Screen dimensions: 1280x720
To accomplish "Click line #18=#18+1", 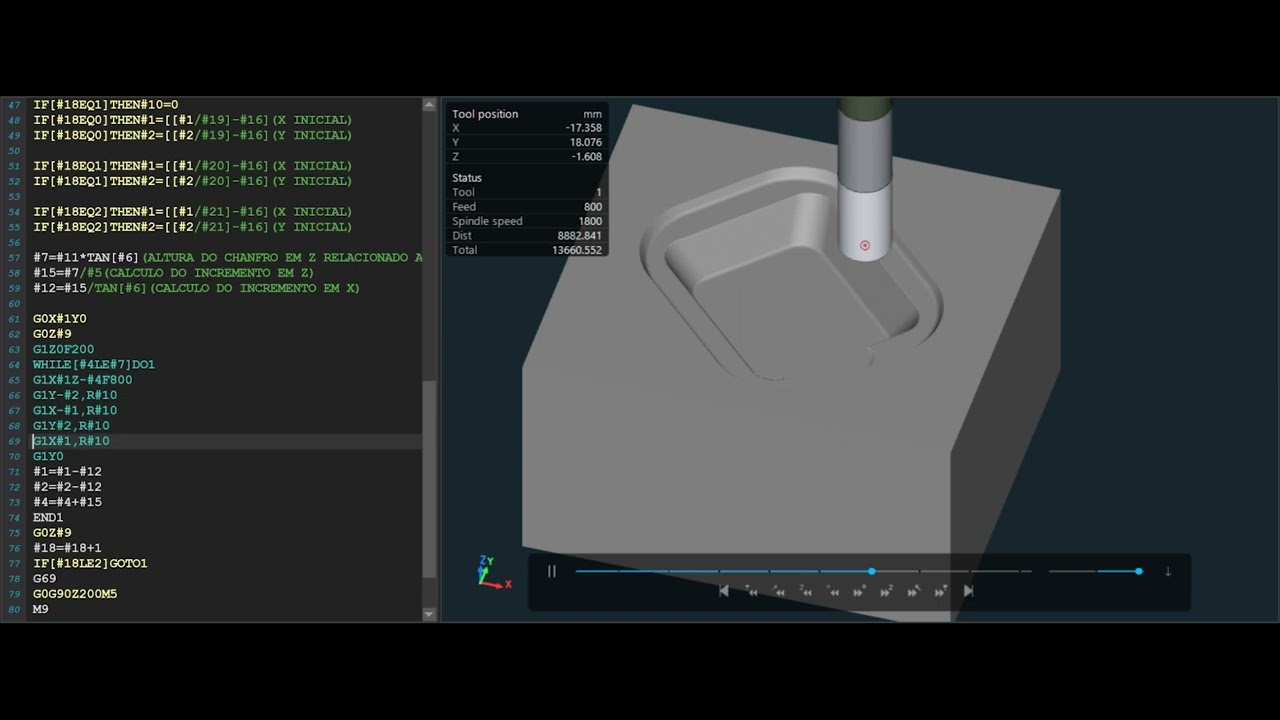I will click(x=67, y=548).
